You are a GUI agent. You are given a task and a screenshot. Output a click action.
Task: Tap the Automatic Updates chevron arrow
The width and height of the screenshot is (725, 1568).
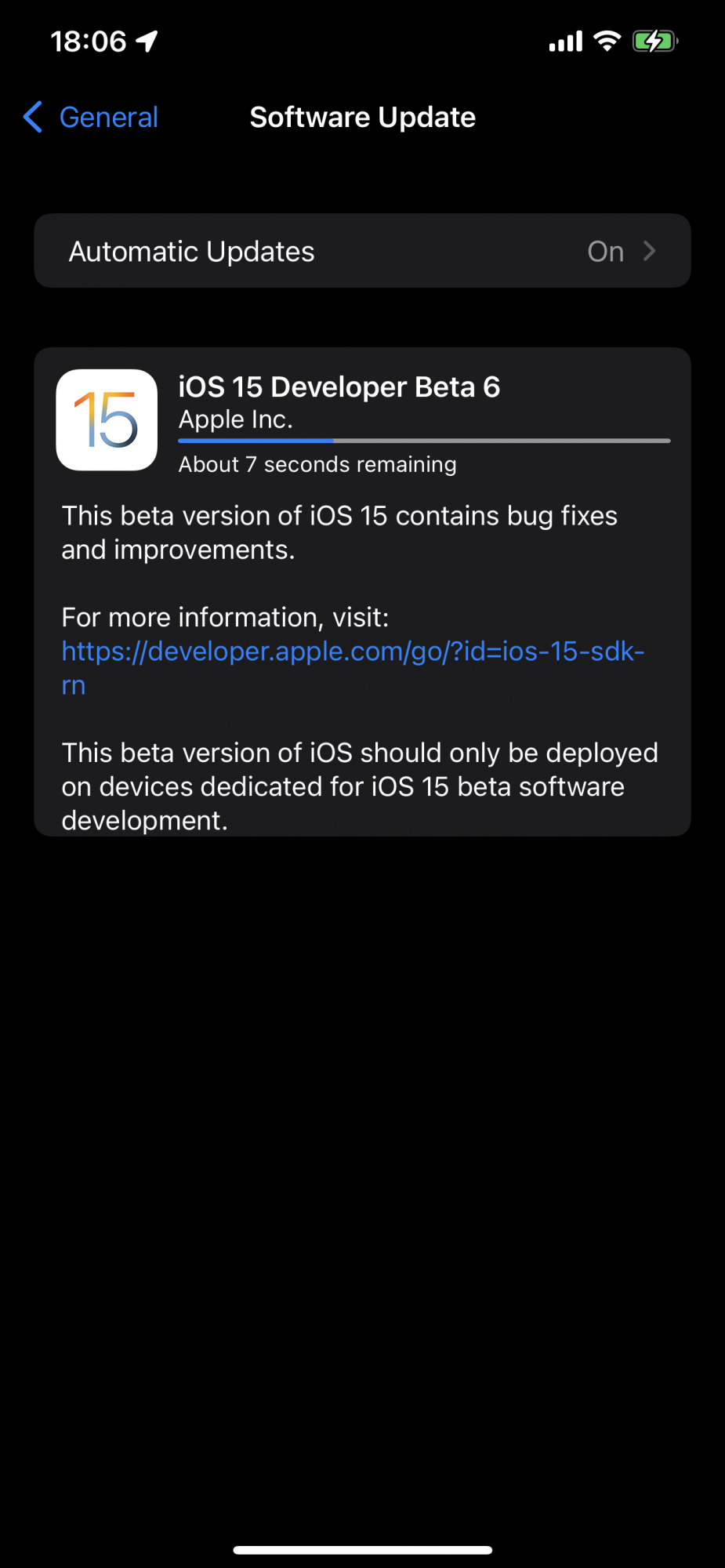649,251
